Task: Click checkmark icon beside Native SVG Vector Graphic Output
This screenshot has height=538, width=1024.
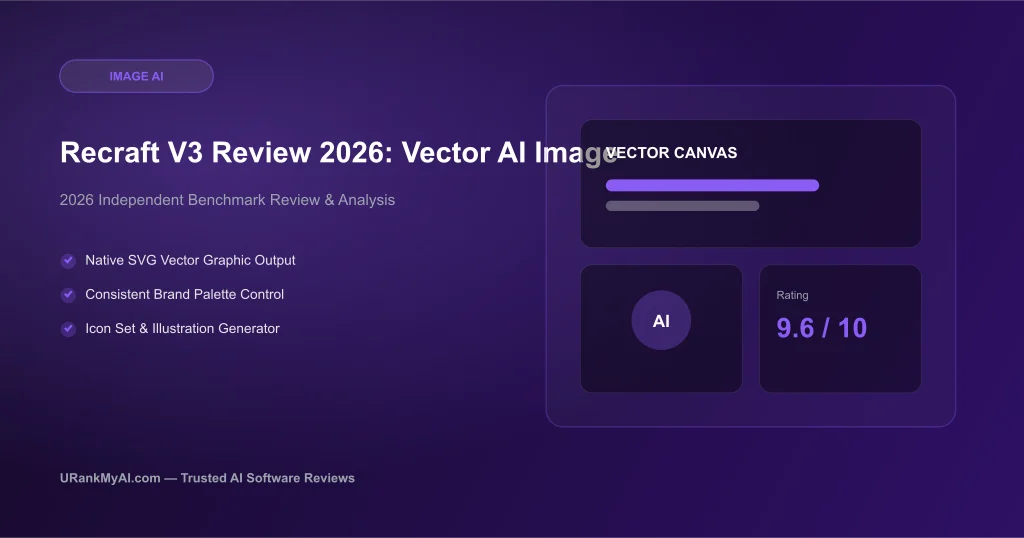Action: tap(68, 261)
